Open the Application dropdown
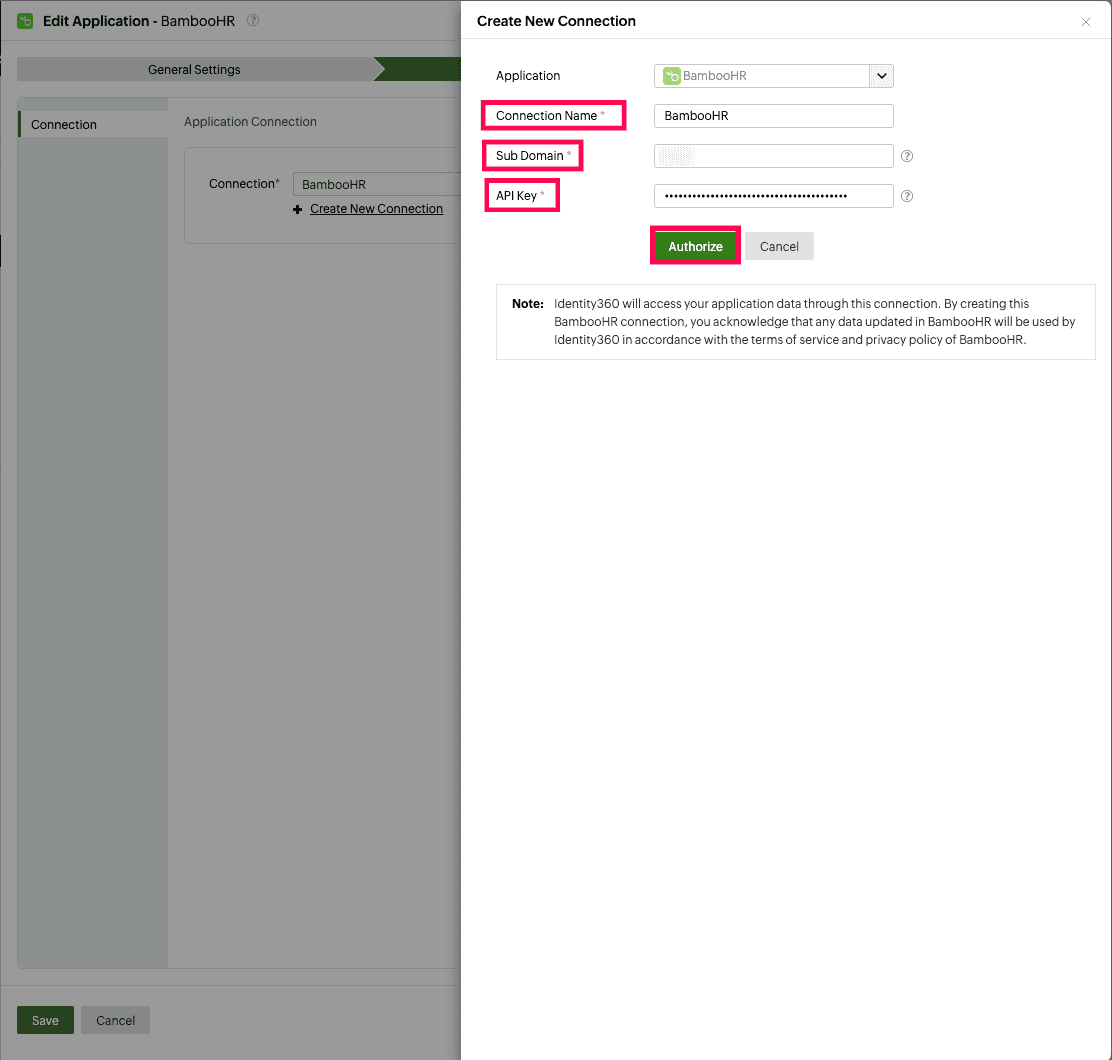1112x1060 pixels. coord(881,75)
